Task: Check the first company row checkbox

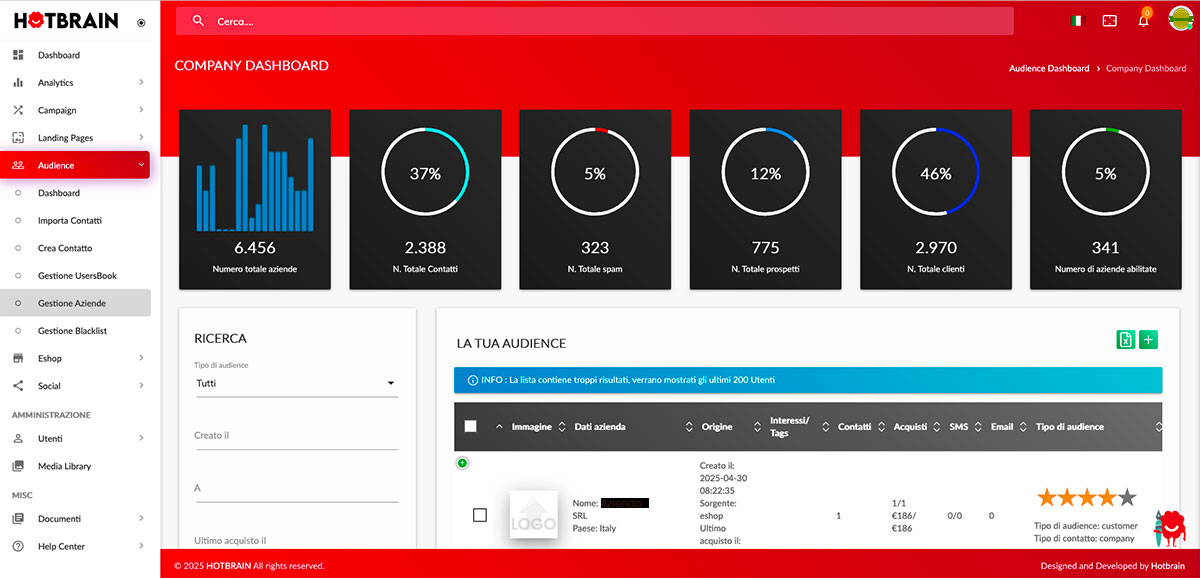Action: (480, 515)
